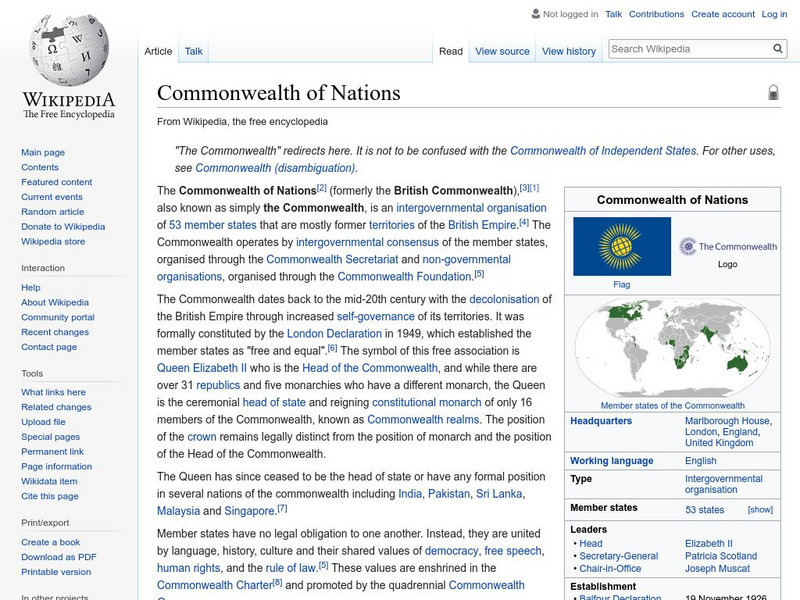The width and height of the screenshot is (800, 600).
Task: Click Upload file link
Action: 43,421
